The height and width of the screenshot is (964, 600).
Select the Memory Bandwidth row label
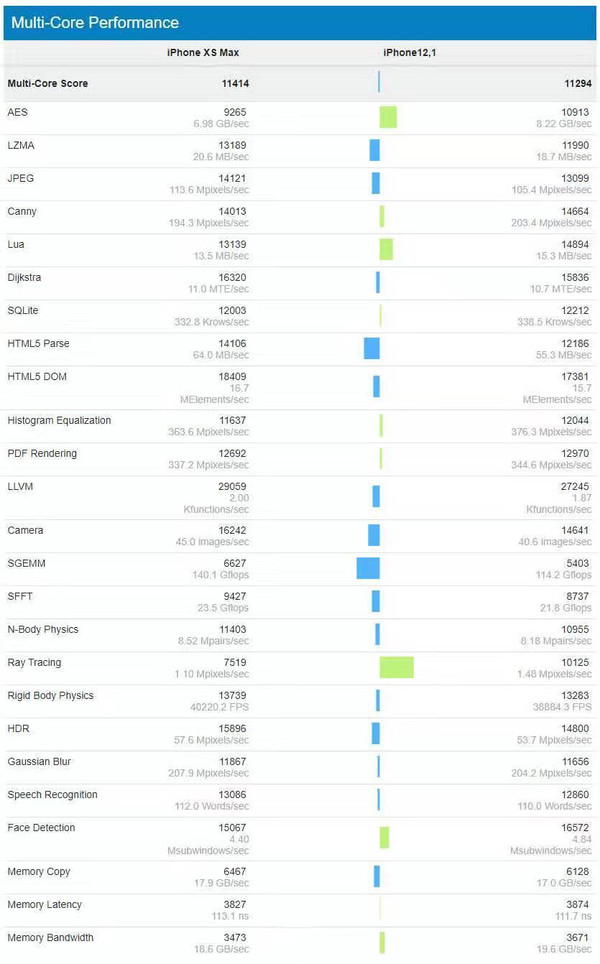point(50,938)
